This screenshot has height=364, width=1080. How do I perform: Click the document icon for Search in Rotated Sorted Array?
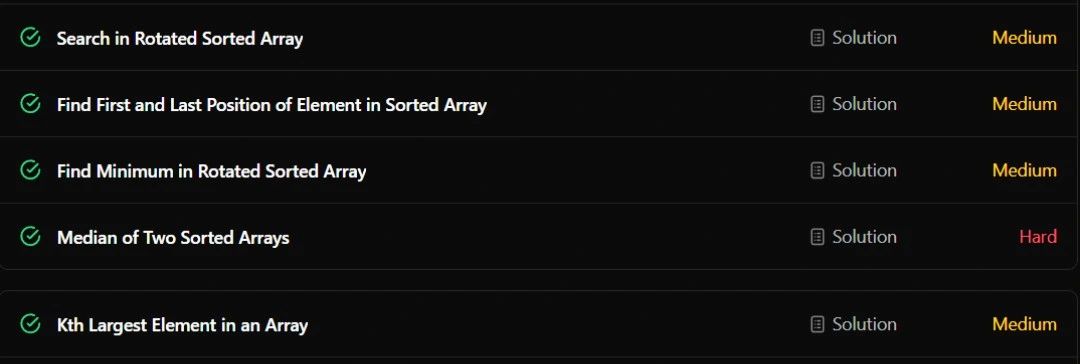coord(817,38)
